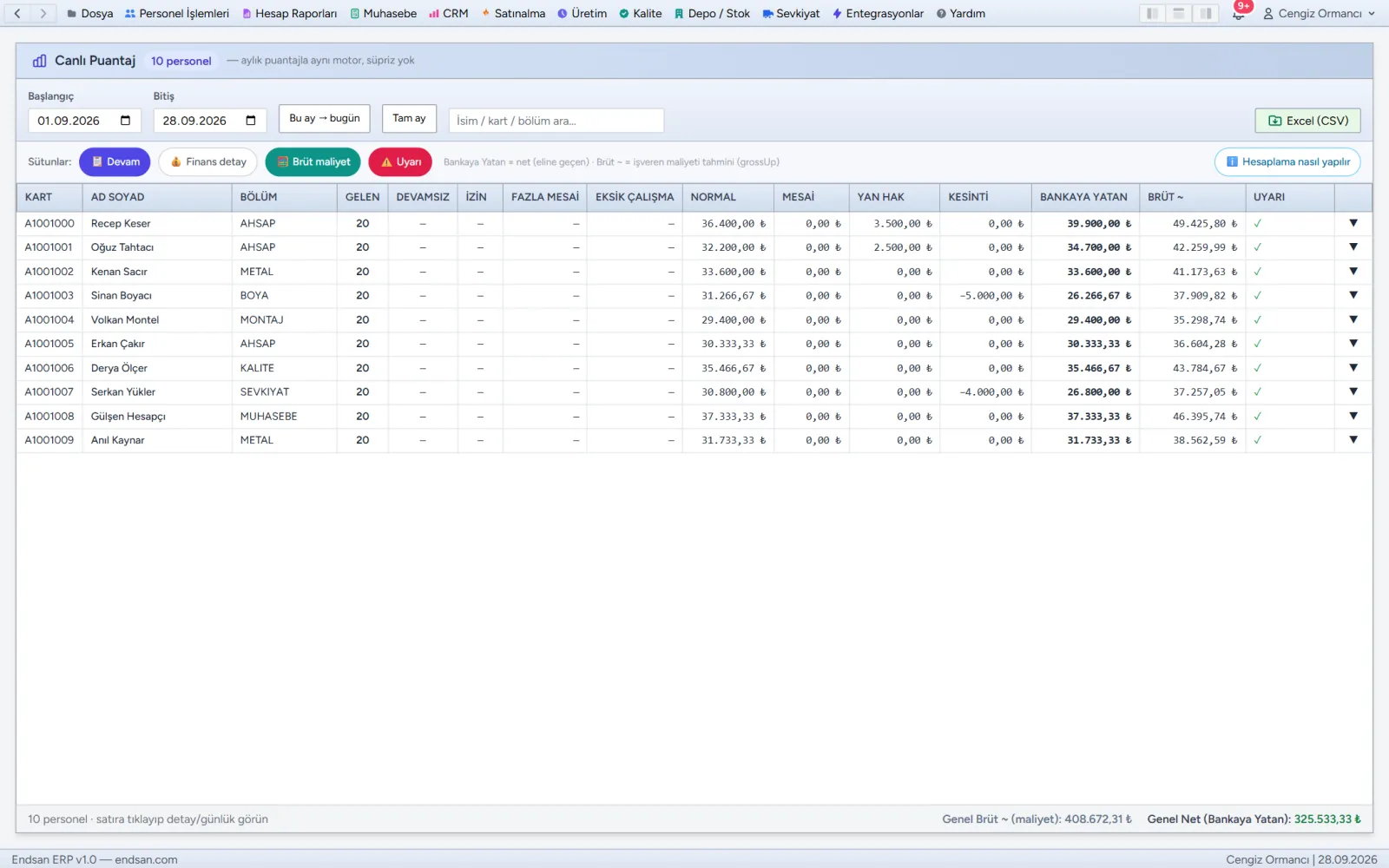The image size is (1389, 868).
Task: Open Hesaplama nasıl yapılır info
Action: click(1287, 162)
